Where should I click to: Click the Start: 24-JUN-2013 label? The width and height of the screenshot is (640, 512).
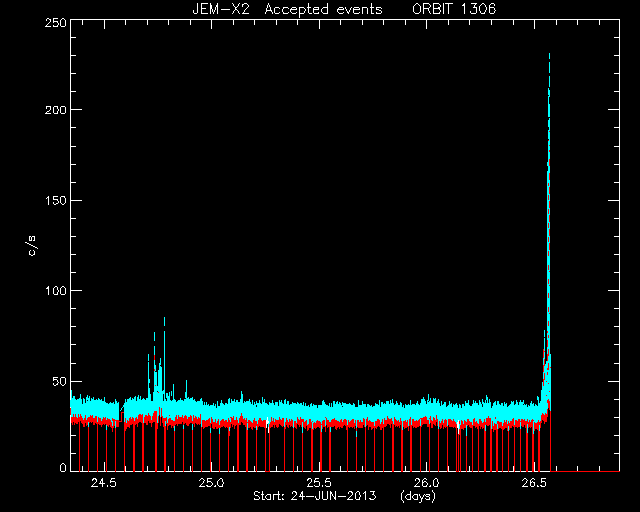coord(314,496)
